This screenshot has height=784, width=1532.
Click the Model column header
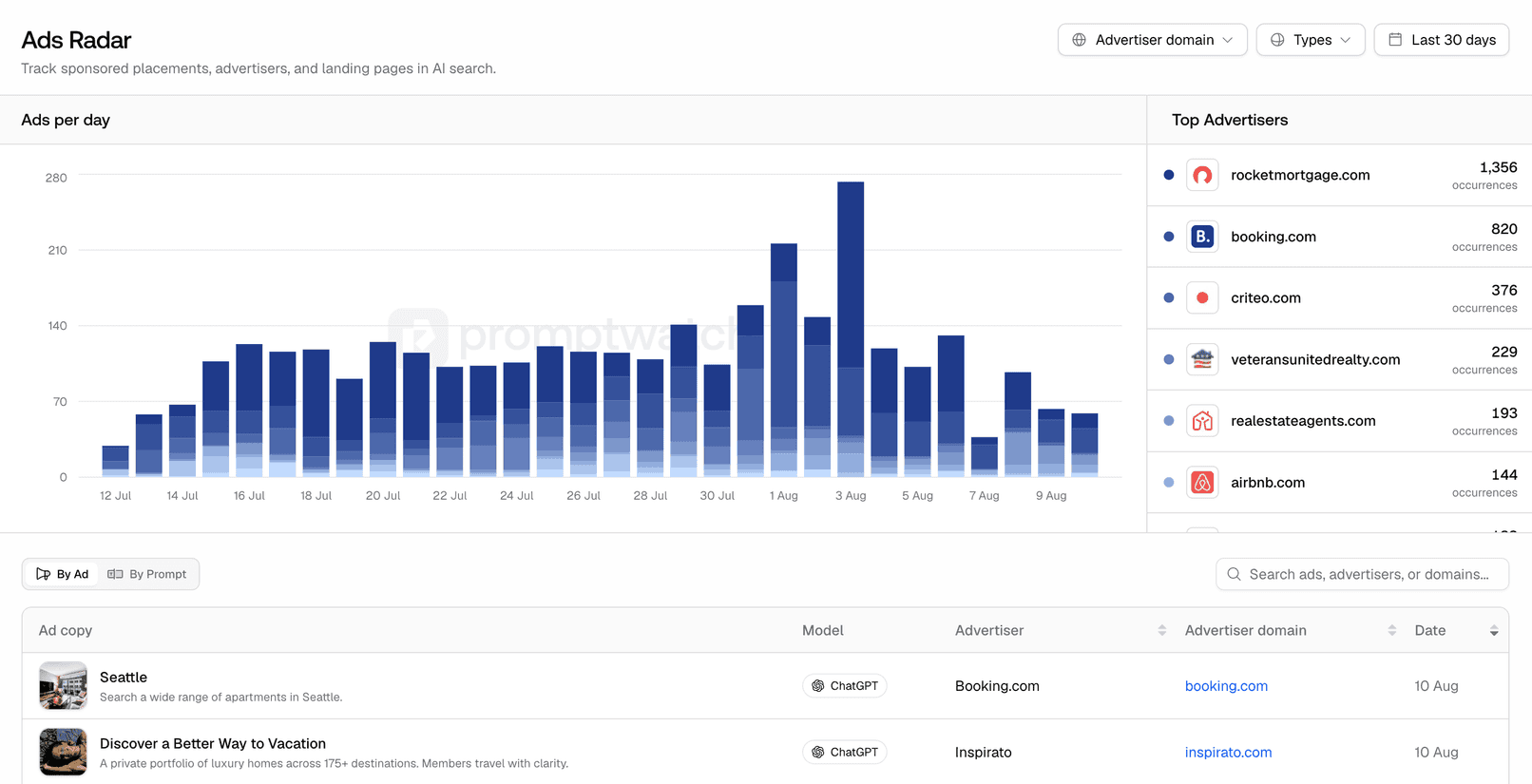[x=823, y=630]
